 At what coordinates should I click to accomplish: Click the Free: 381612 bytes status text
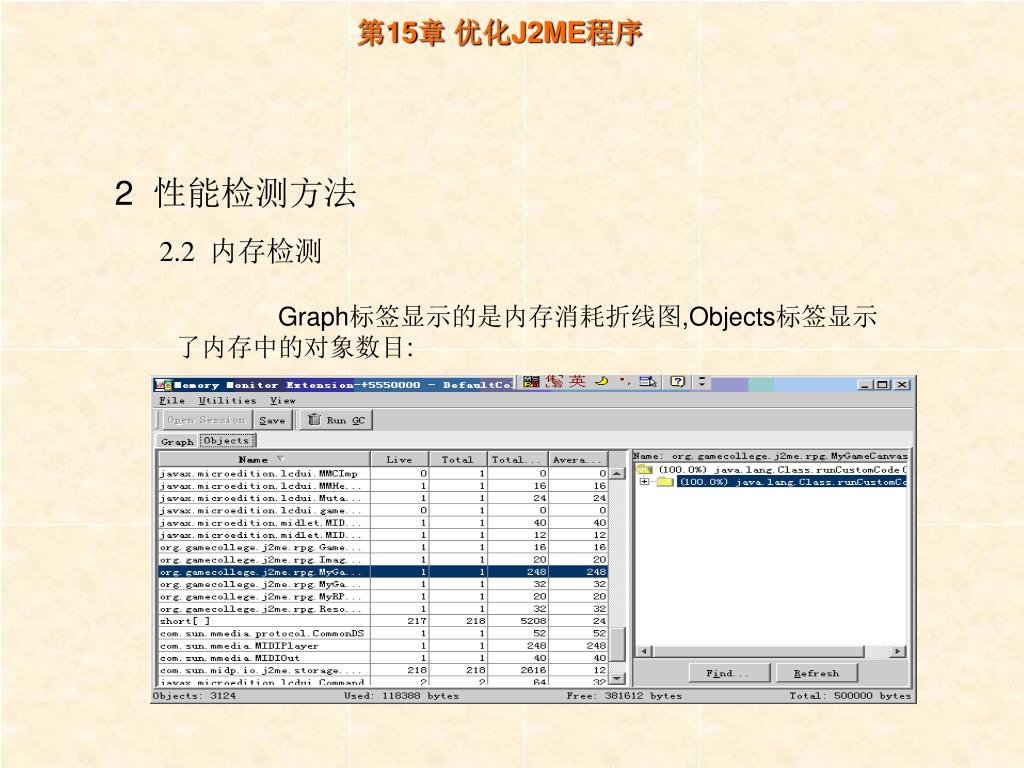pos(624,696)
